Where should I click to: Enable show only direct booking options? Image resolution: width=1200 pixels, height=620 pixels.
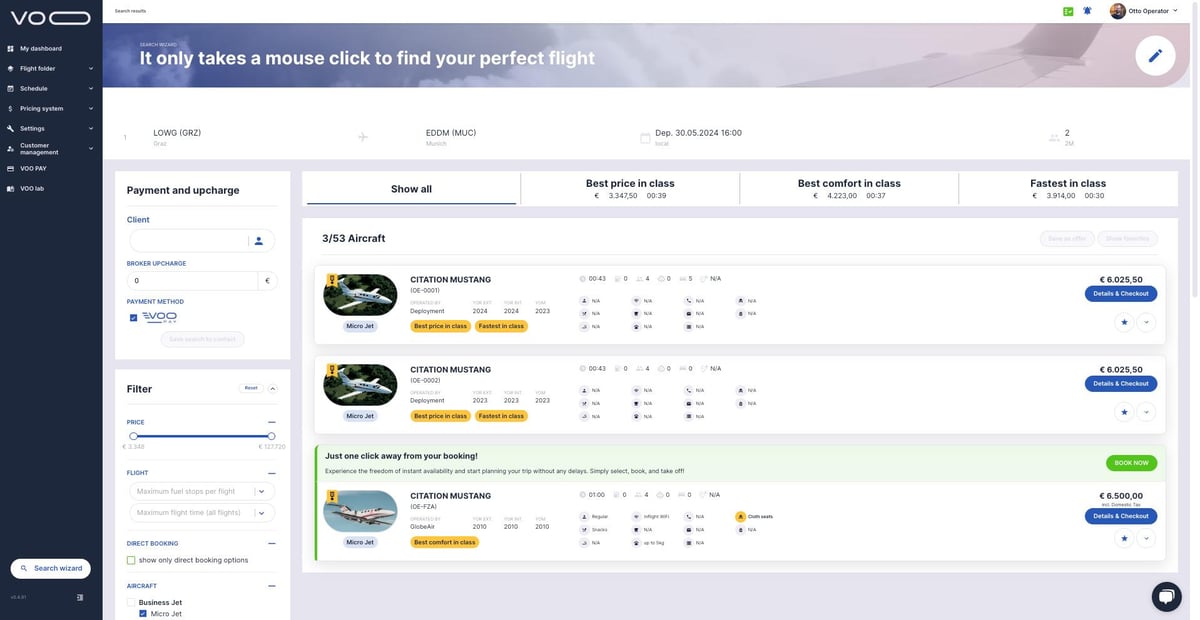tap(131, 560)
